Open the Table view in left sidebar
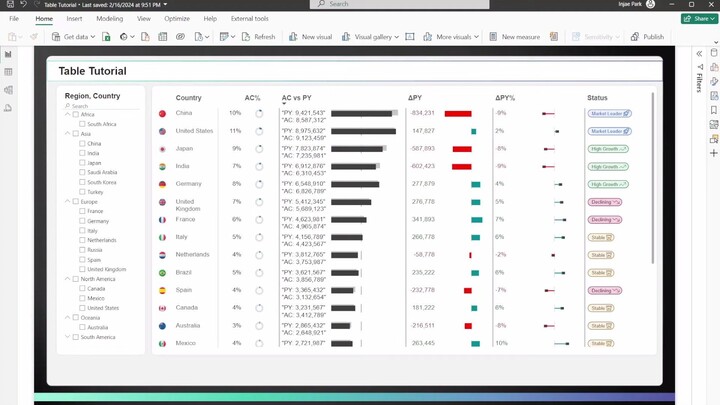Image resolution: width=720 pixels, height=405 pixels. (x=9, y=72)
